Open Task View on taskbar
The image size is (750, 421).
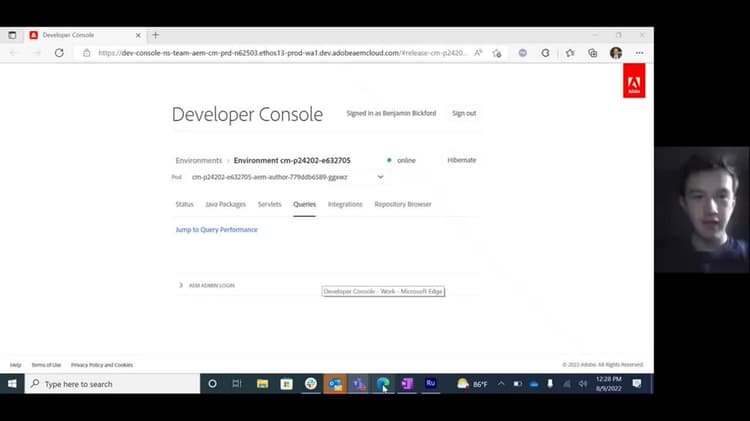pyautogui.click(x=237, y=384)
